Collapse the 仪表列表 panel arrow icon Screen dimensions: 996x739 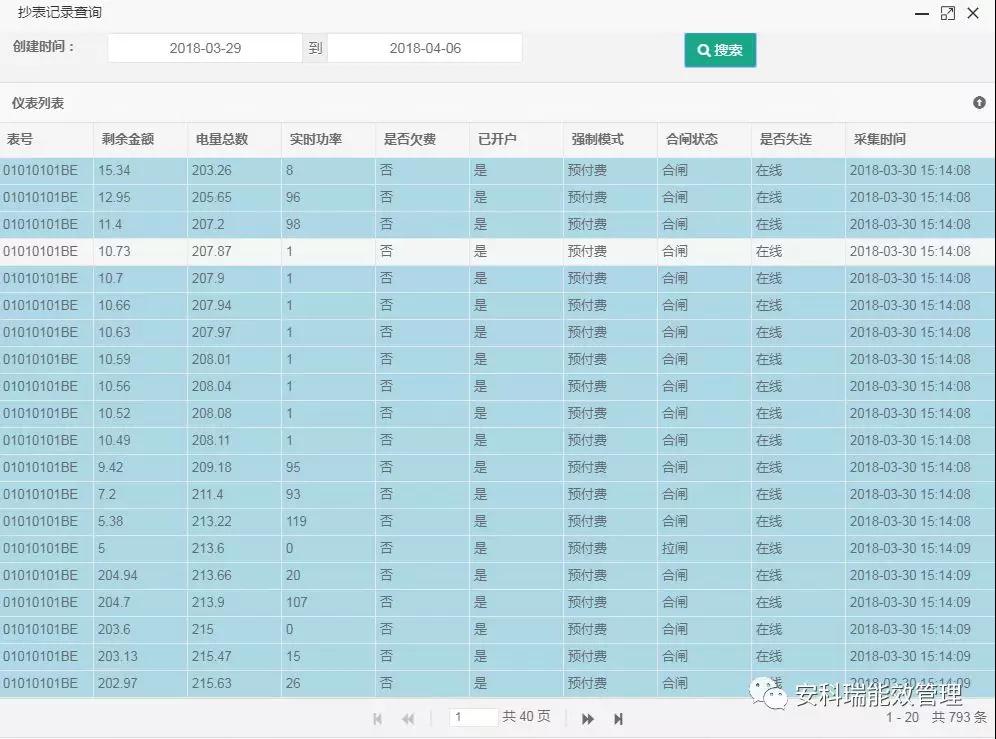click(x=979, y=103)
